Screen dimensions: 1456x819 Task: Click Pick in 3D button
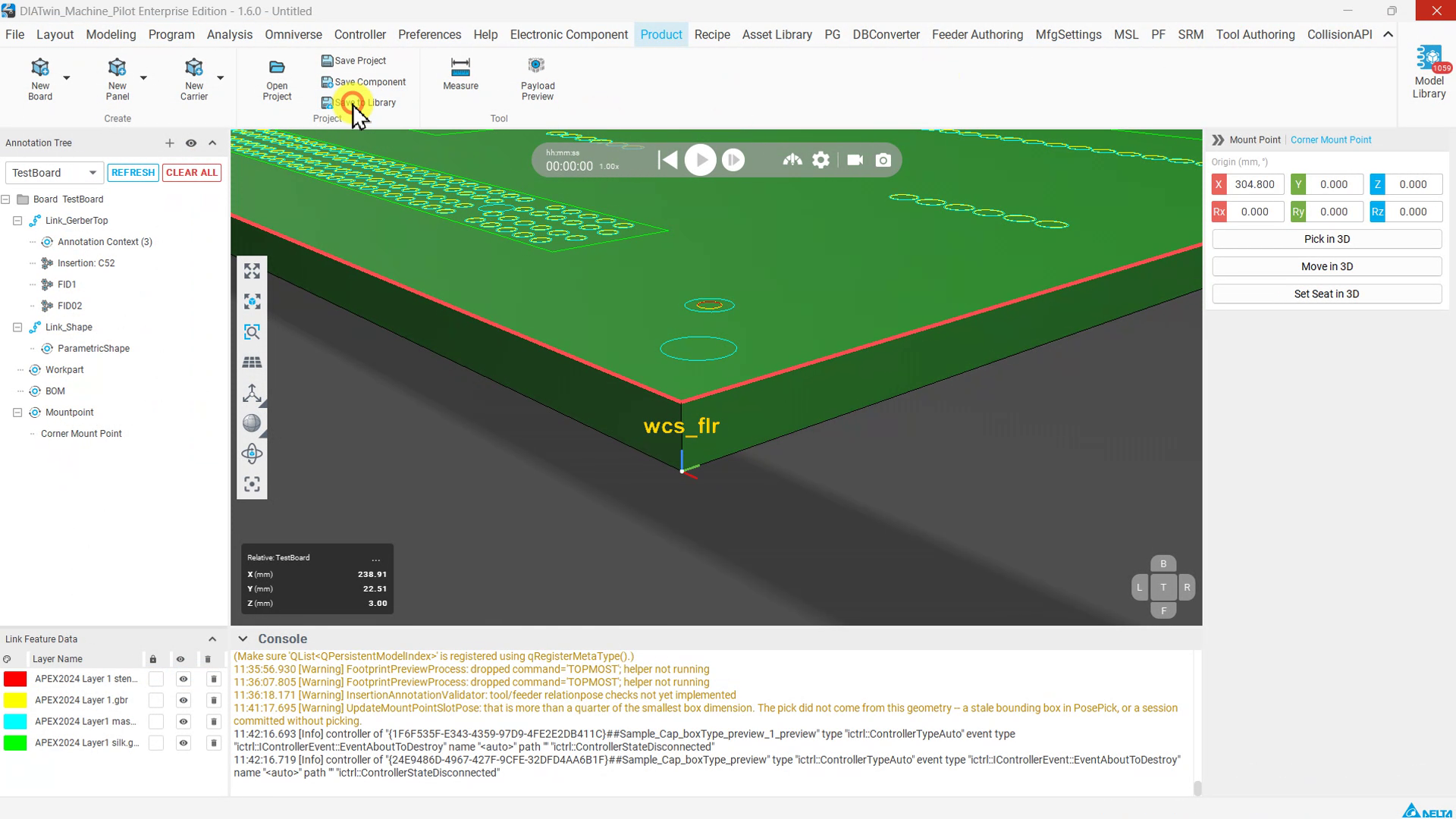[x=1326, y=239]
